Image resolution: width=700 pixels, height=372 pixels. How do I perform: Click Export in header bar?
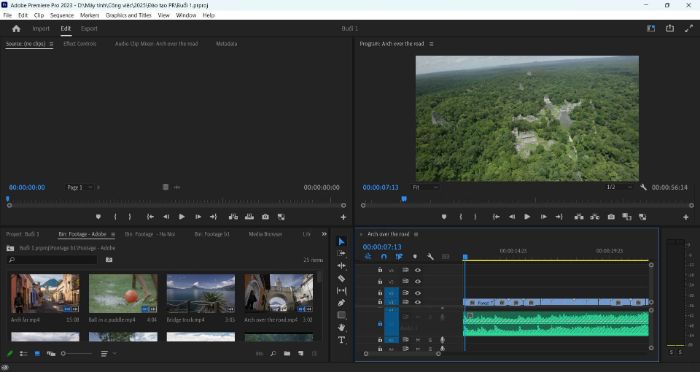89,29
